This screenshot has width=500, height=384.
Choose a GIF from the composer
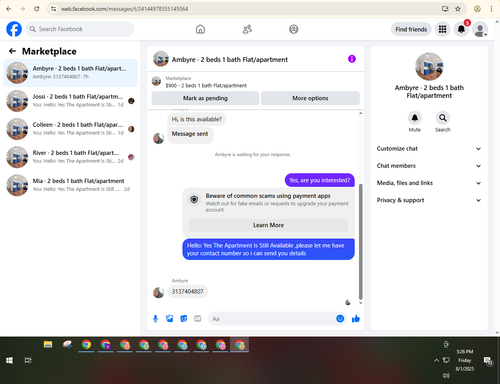click(x=198, y=319)
